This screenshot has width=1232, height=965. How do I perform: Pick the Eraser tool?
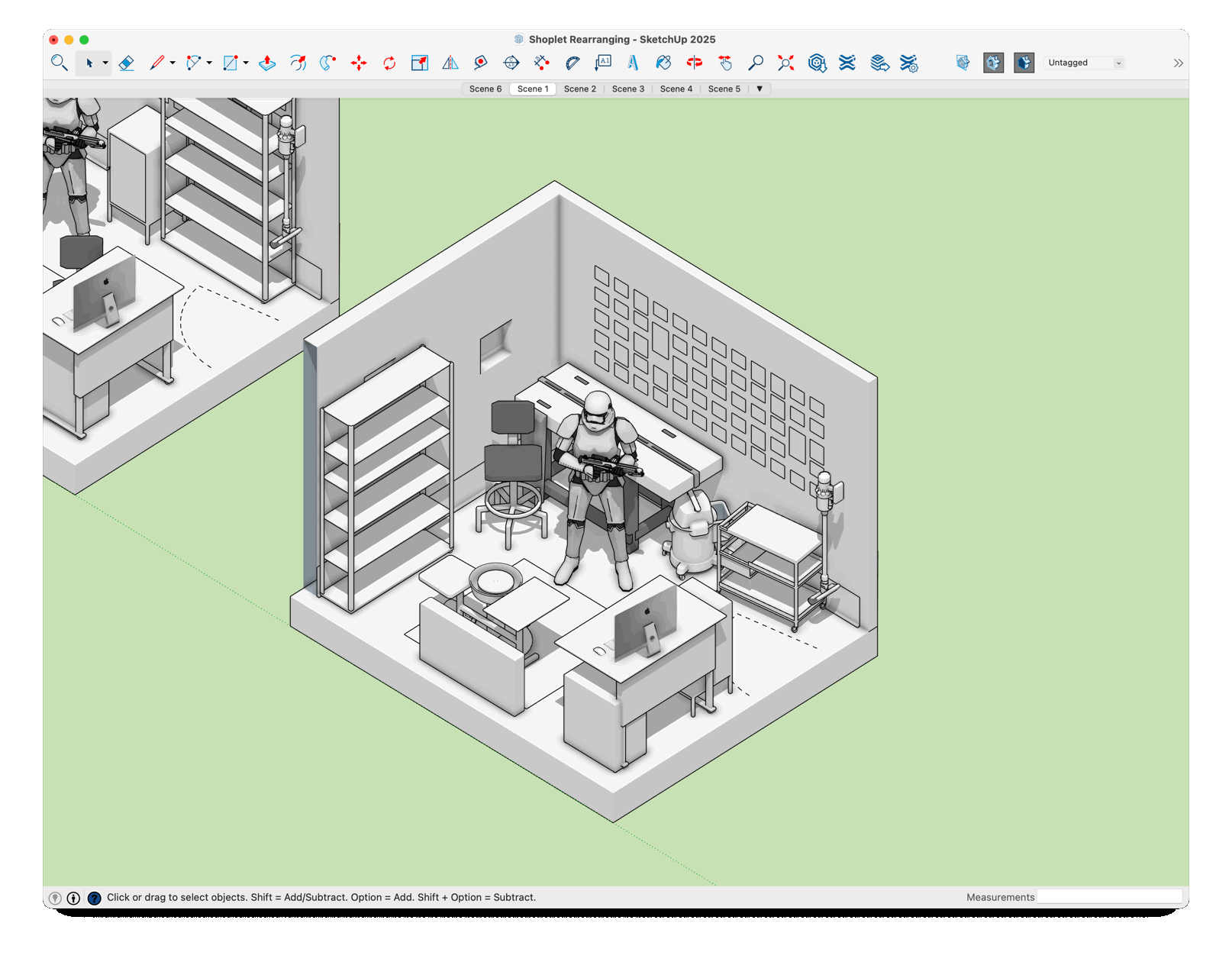[x=127, y=63]
